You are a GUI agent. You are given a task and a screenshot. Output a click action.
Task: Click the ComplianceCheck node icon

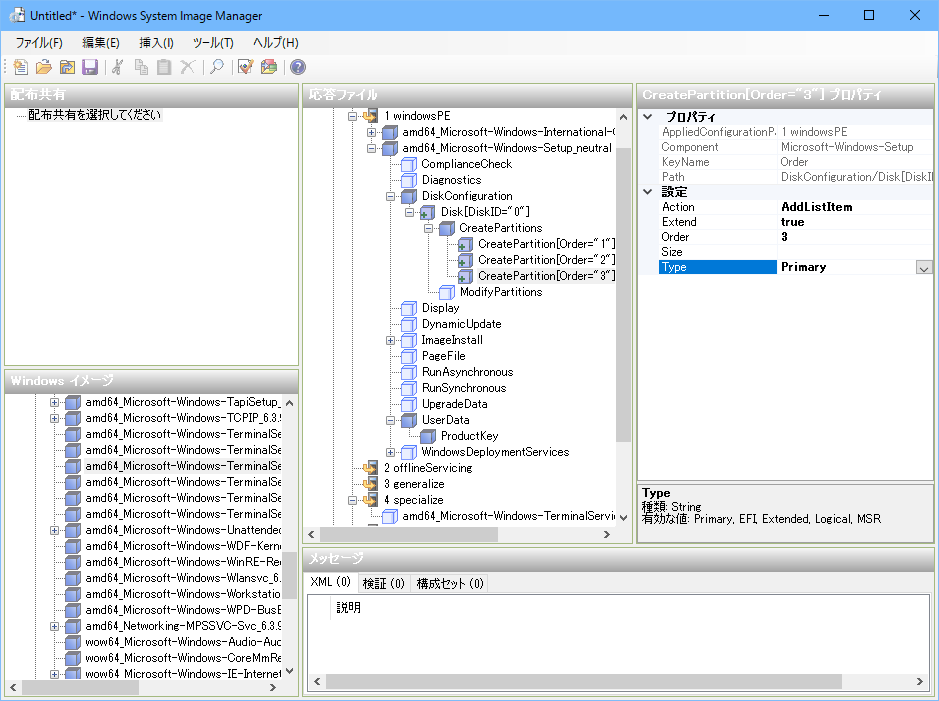click(409, 164)
